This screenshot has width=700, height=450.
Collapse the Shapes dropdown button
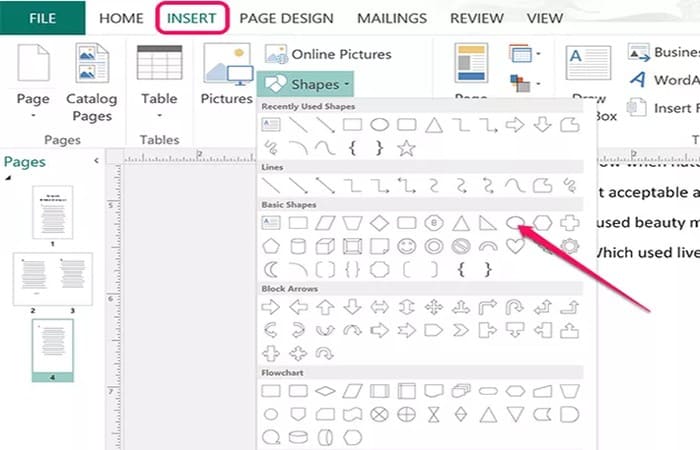pyautogui.click(x=306, y=84)
